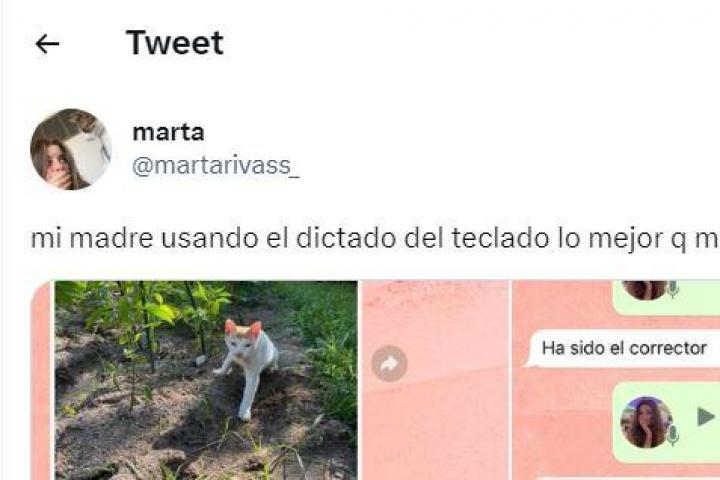This screenshot has width=720, height=480.
Task: Open the profile via the name "marta"
Action: click(x=168, y=132)
